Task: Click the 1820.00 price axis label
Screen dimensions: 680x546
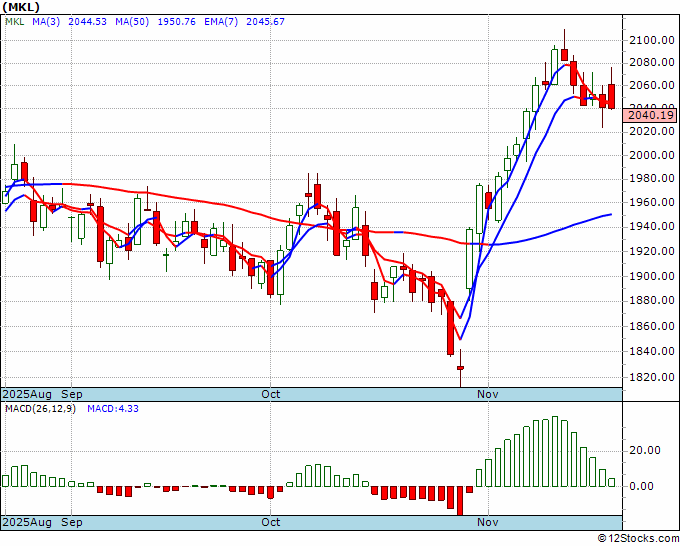Action: click(652, 377)
